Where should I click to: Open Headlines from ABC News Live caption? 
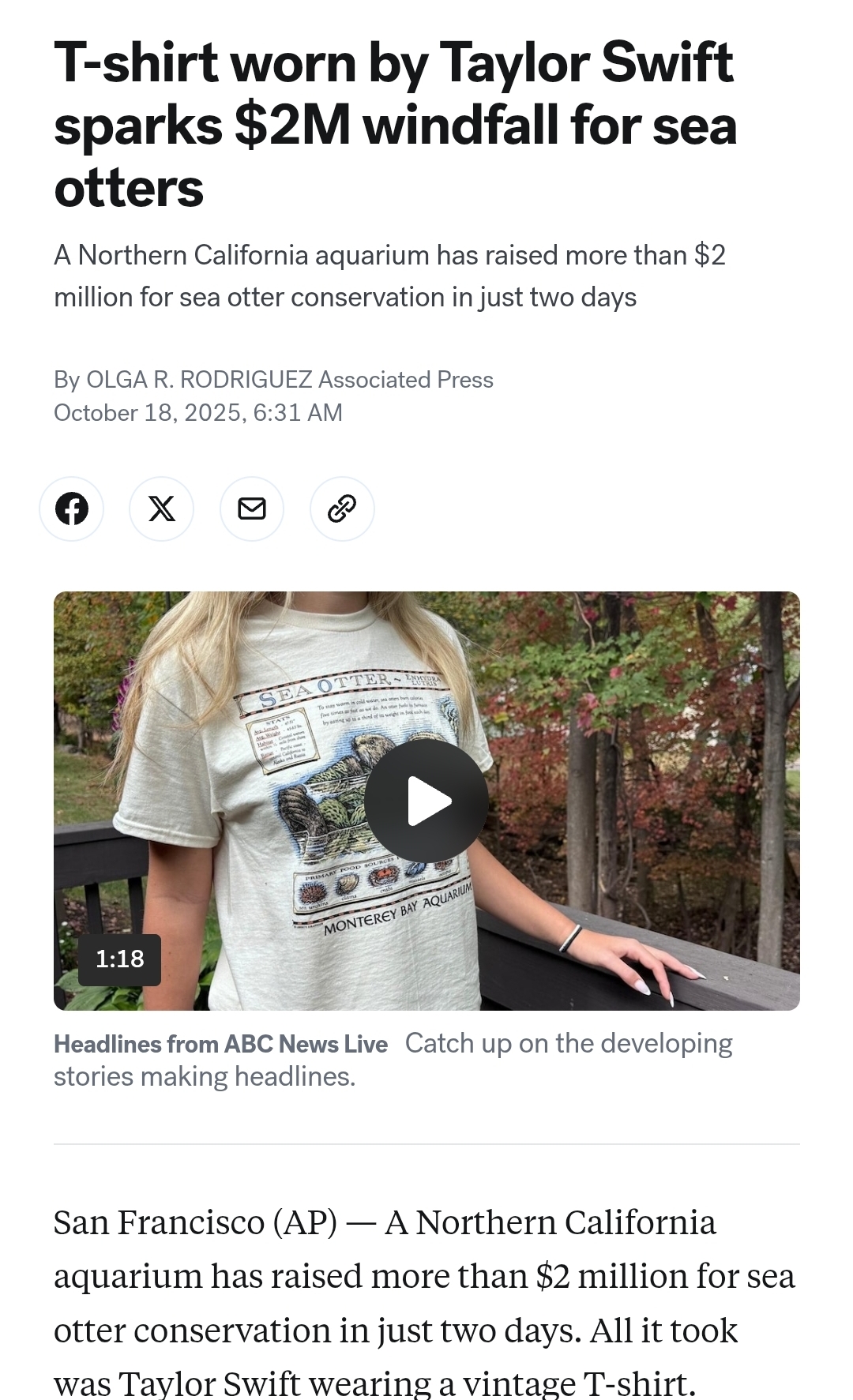click(220, 1044)
